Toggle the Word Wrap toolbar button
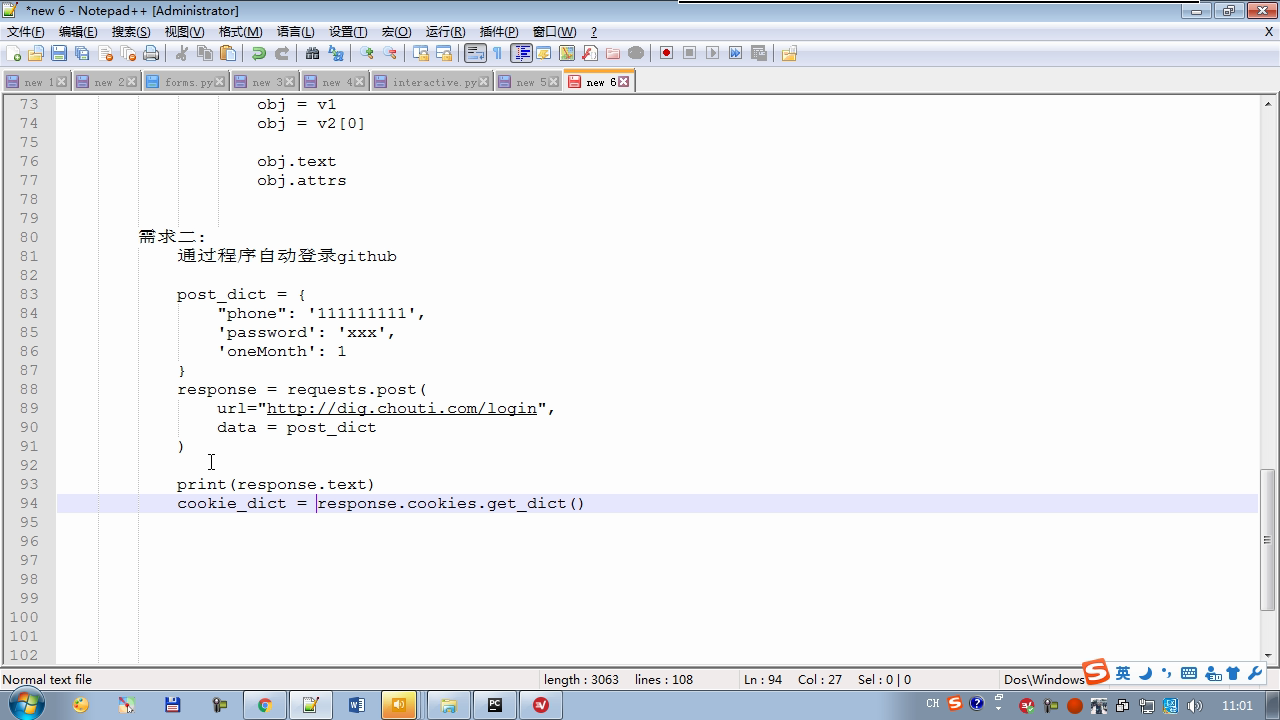1280x720 pixels. click(475, 53)
